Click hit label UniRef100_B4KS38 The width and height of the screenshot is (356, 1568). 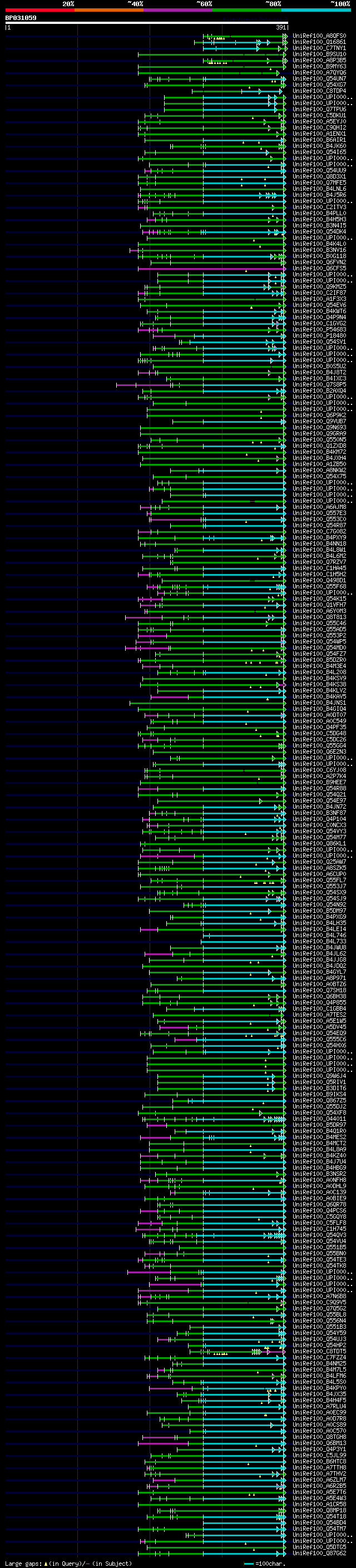click(319, 685)
